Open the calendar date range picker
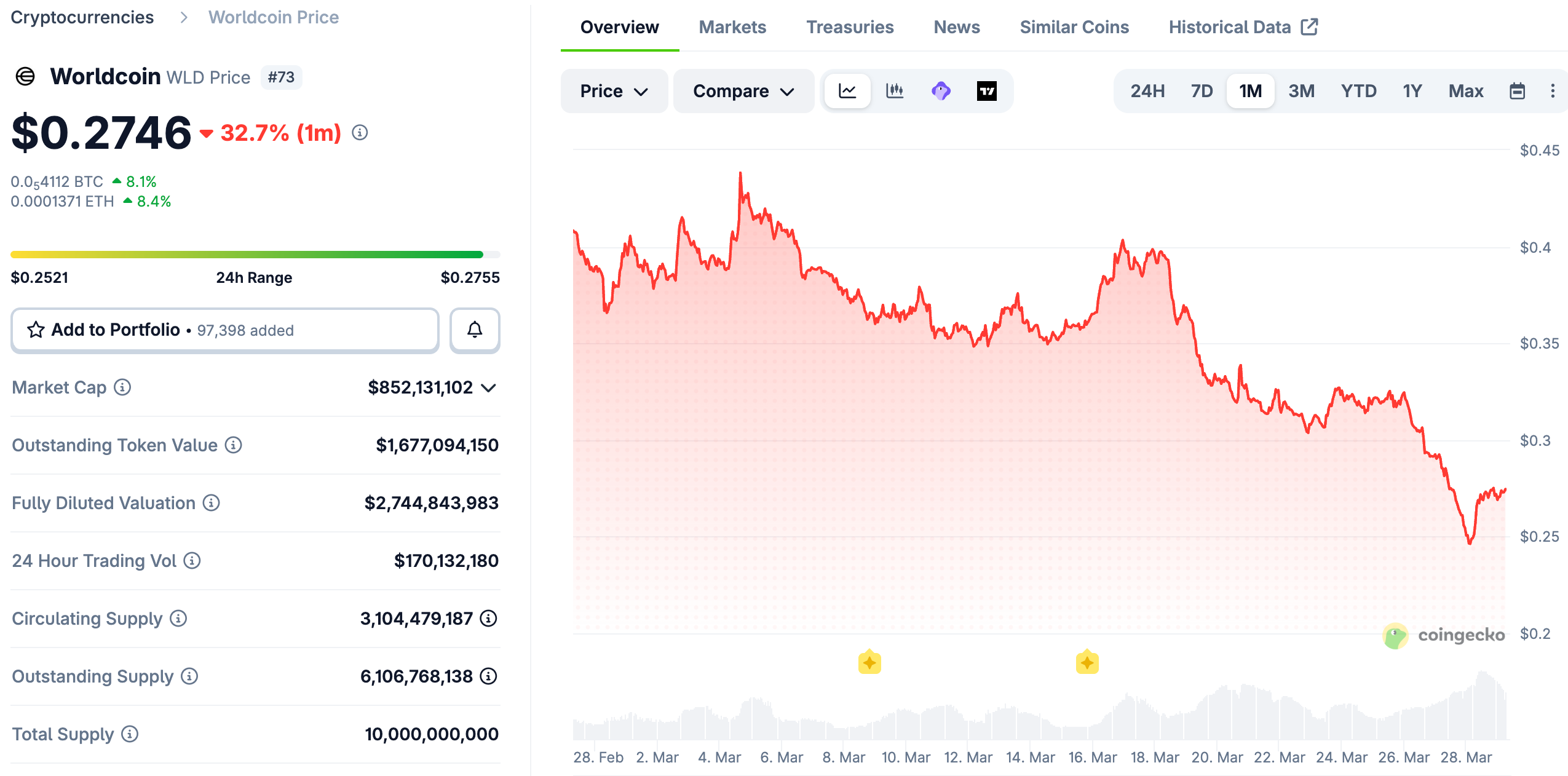 1517,91
